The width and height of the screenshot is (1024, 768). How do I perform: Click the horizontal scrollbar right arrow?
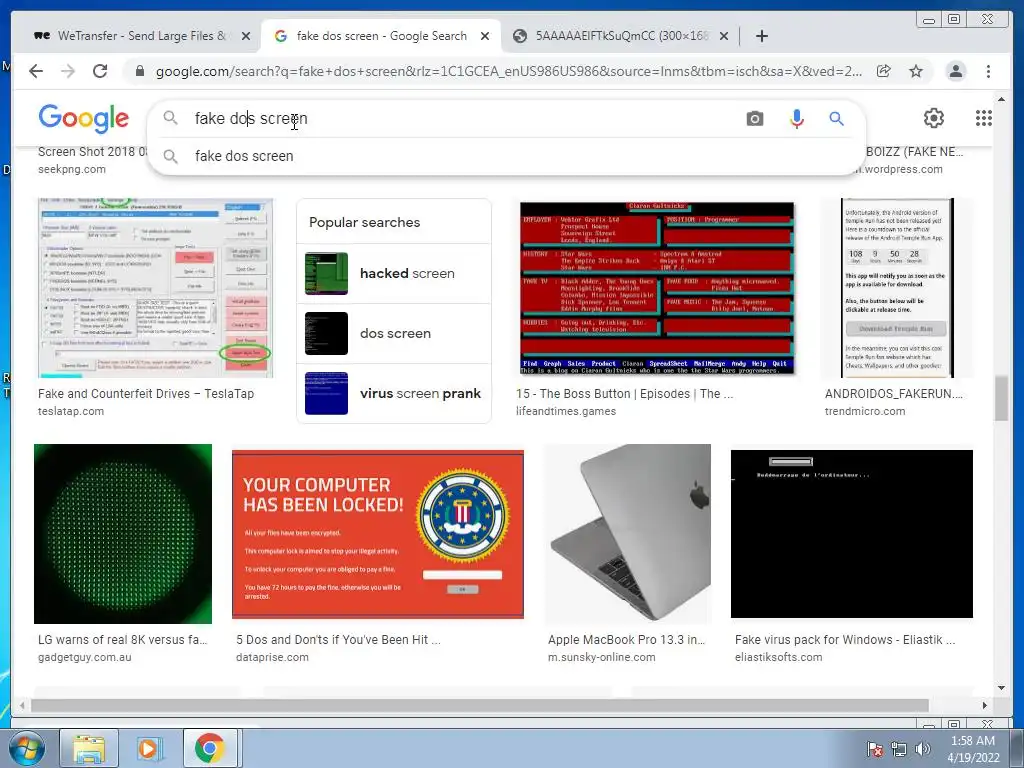coord(985,705)
